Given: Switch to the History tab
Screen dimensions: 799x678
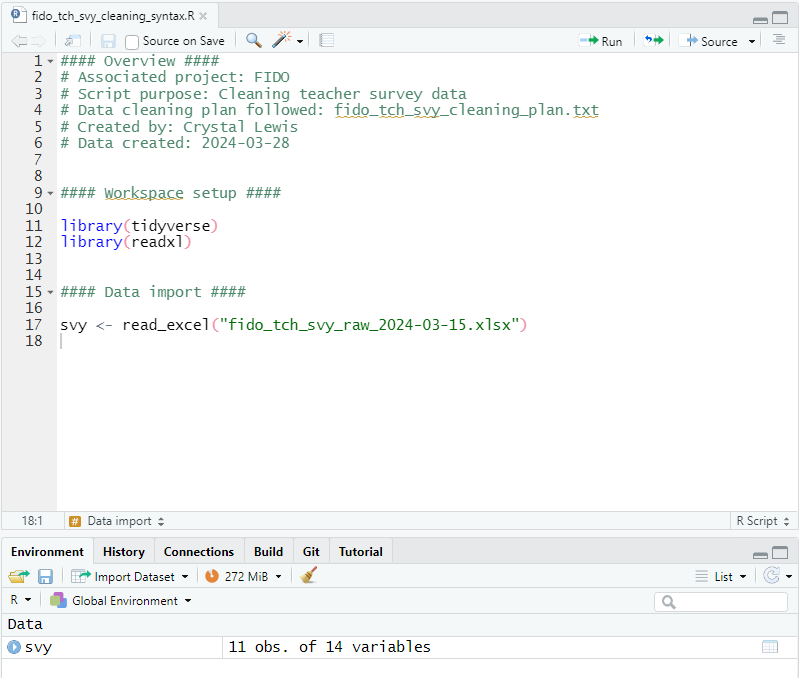Looking at the screenshot, I should coord(124,551).
